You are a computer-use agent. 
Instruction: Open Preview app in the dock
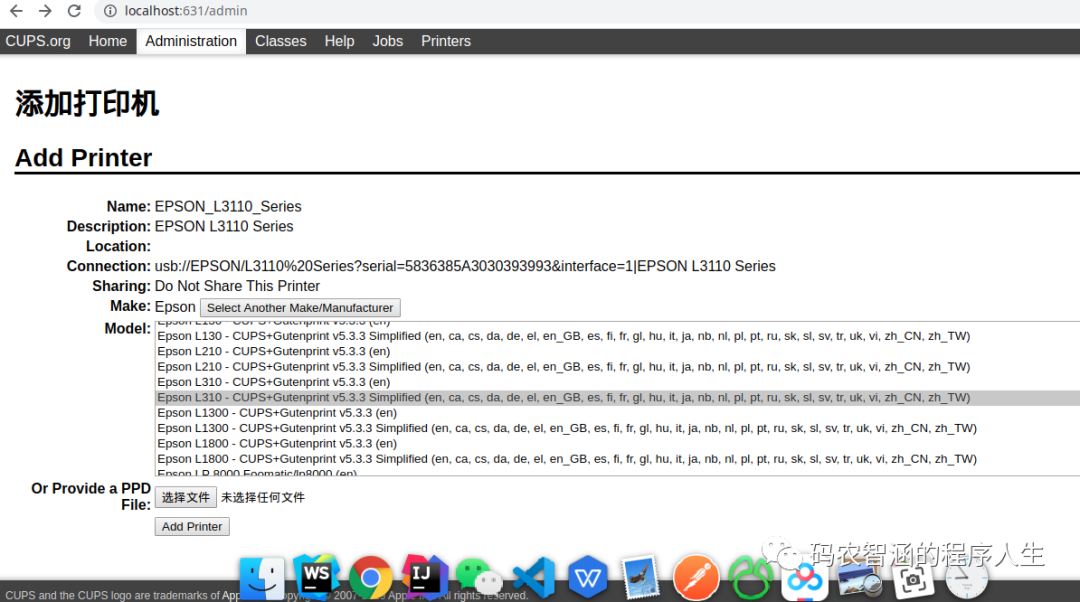tap(859, 579)
